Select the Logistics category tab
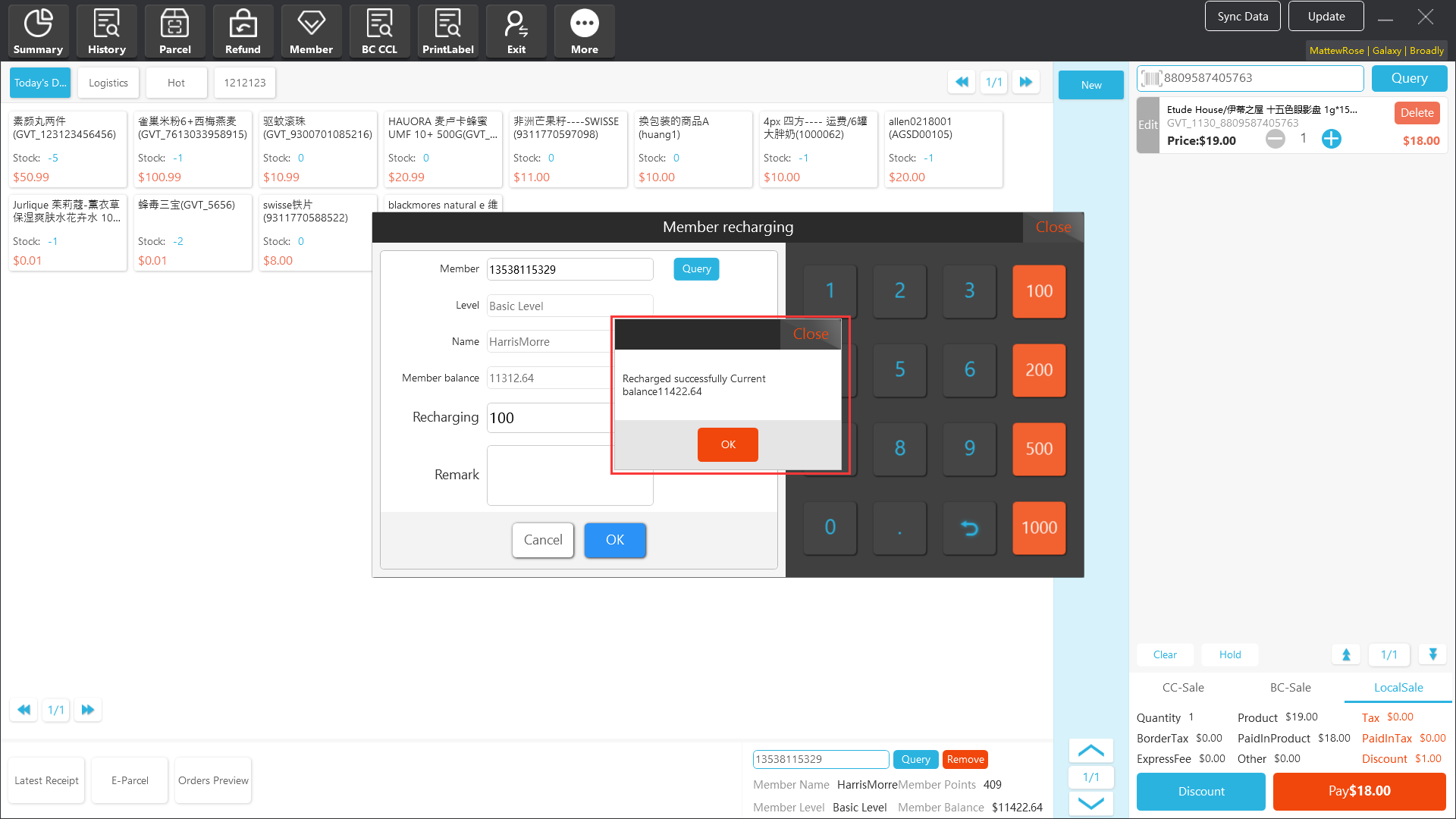The height and width of the screenshot is (819, 1456). click(108, 83)
